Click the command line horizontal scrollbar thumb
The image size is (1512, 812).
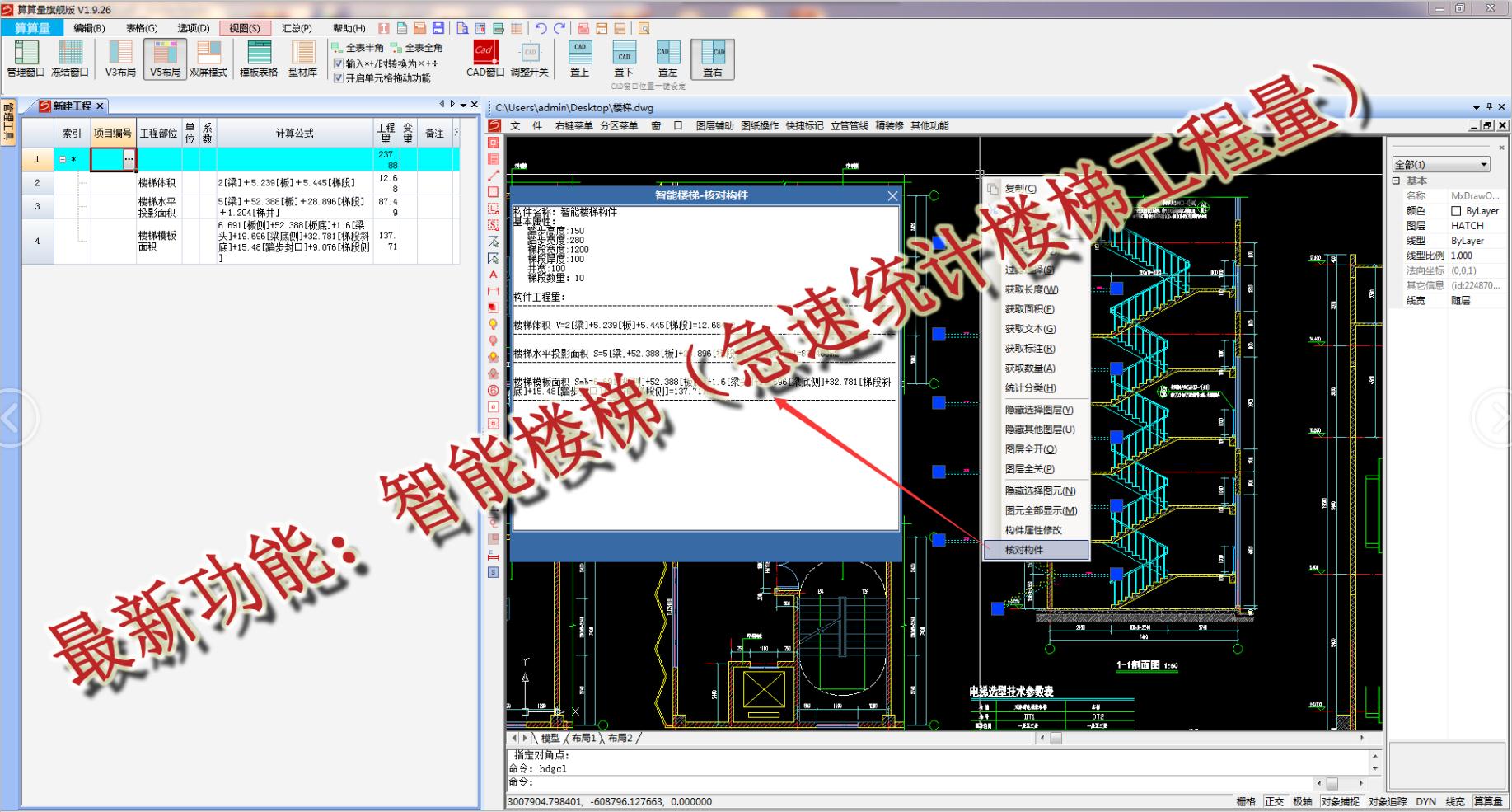click(x=1332, y=783)
